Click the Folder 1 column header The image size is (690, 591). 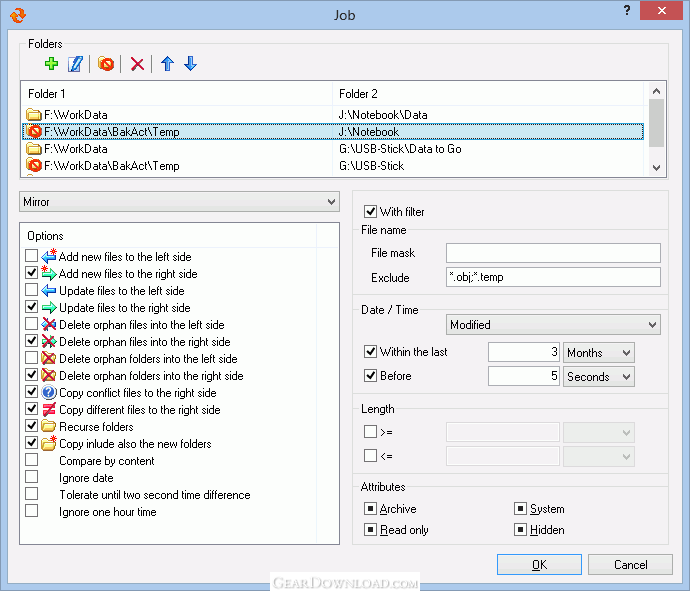pyautogui.click(x=177, y=94)
